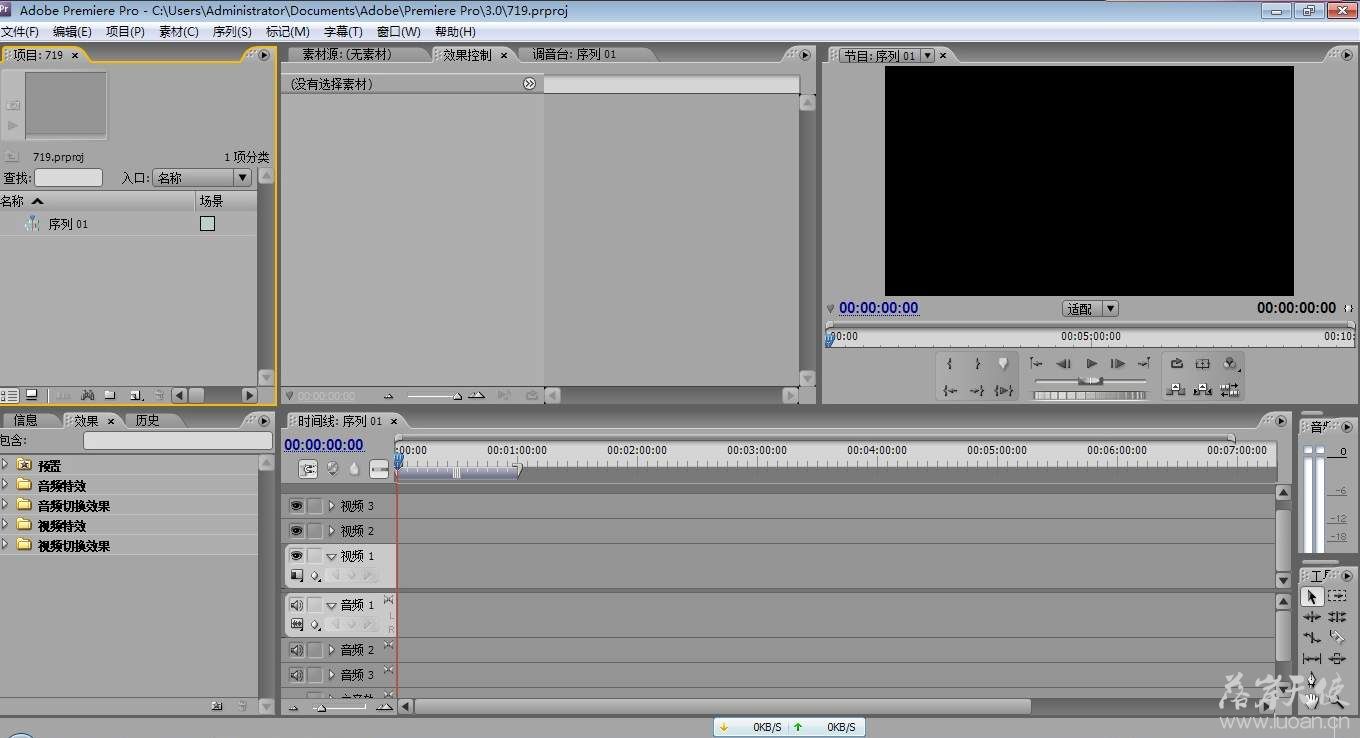The image size is (1360, 738).
Task: Toggle the lock box on 视频 3 track
Action: click(x=315, y=506)
